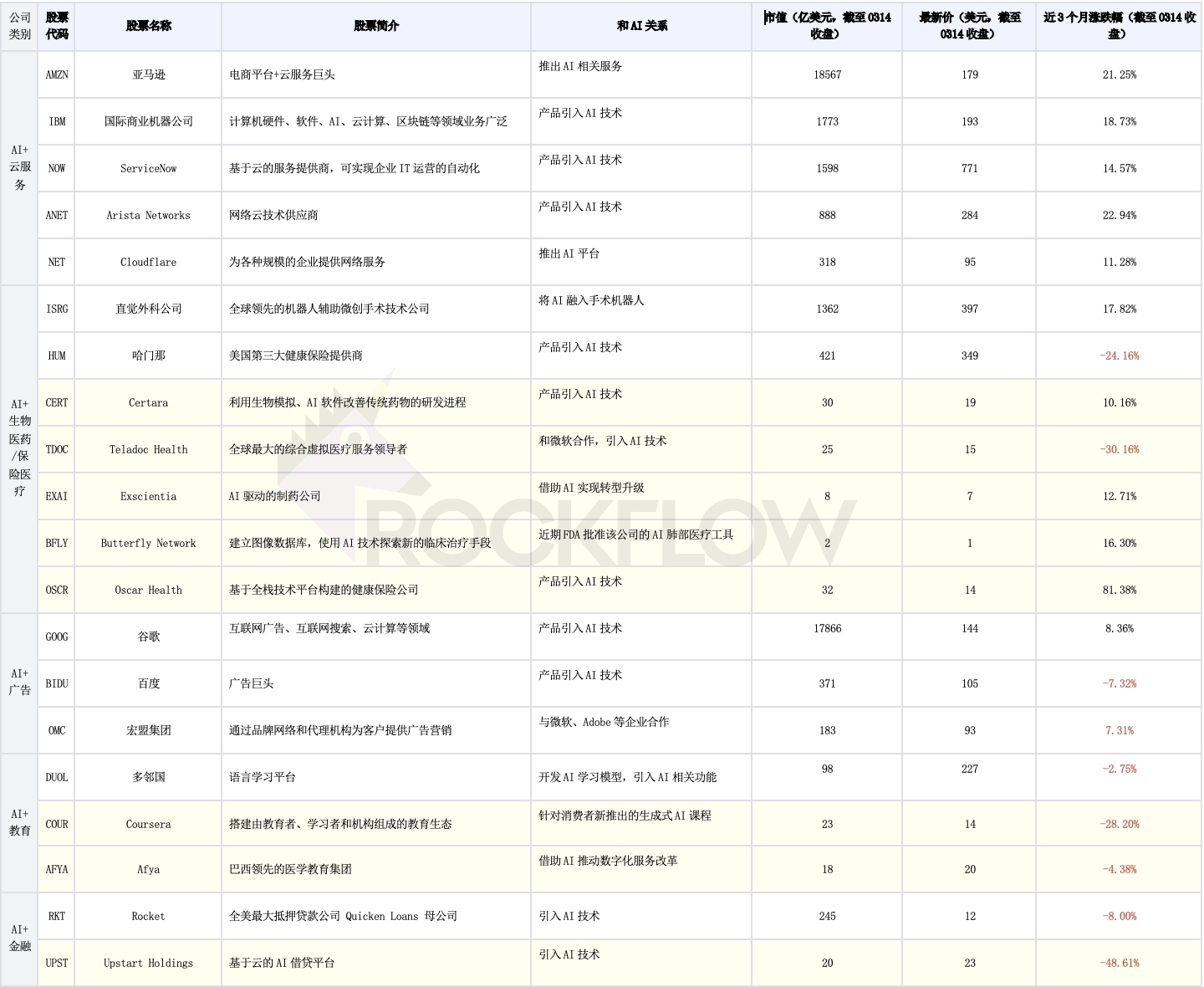The width and height of the screenshot is (1204, 987).
Task: Select market cap value 1773
Action: pyautogui.click(x=827, y=121)
